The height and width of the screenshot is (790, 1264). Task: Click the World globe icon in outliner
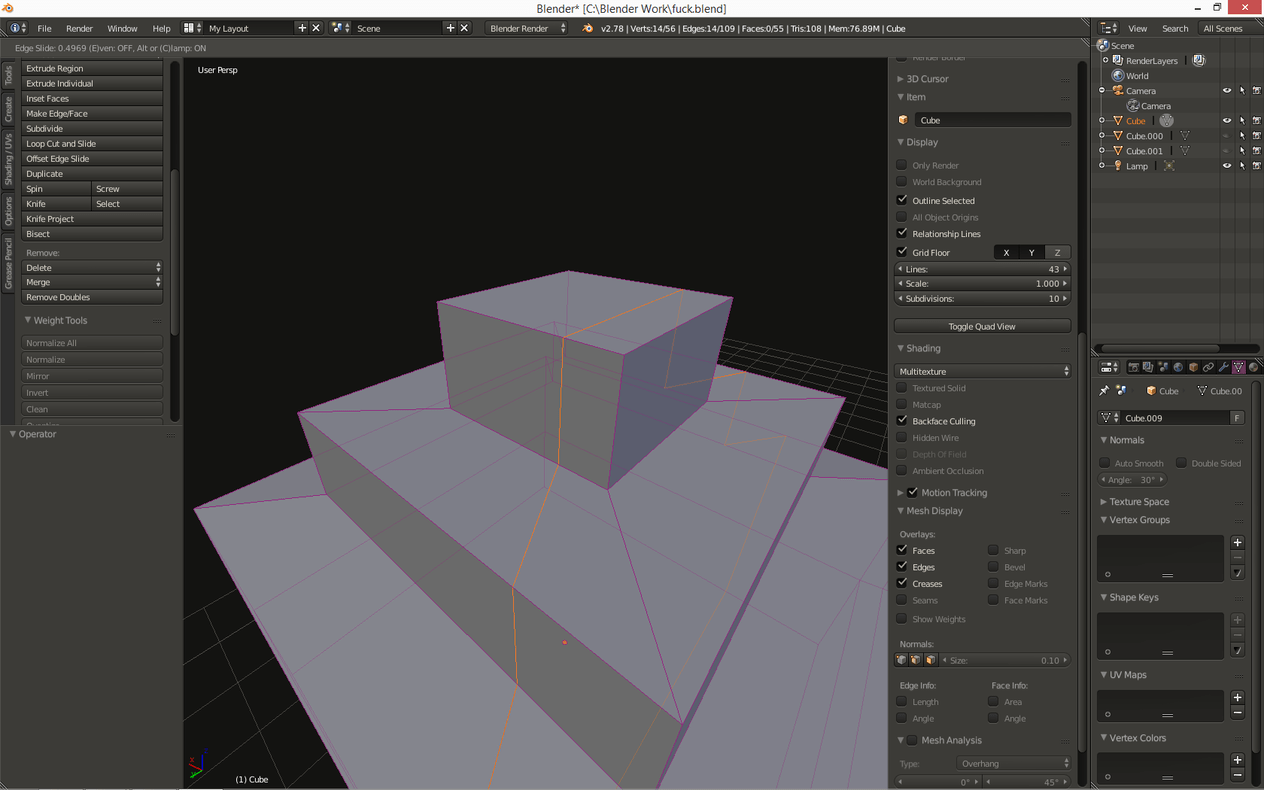coord(1118,76)
